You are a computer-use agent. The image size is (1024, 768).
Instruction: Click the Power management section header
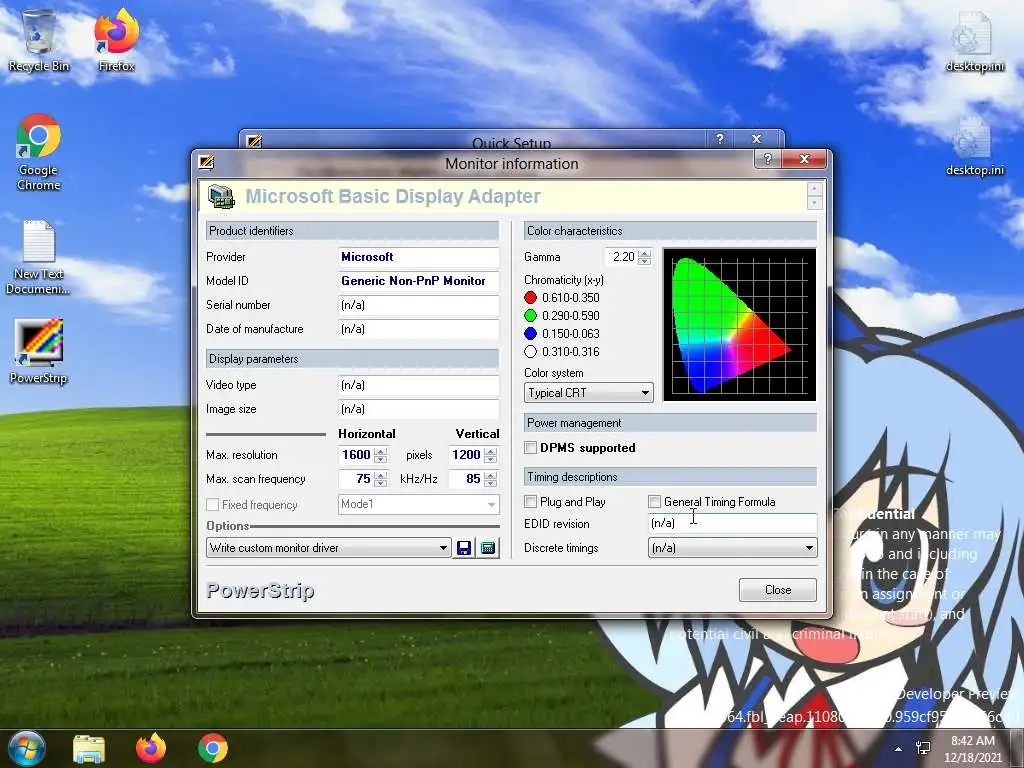click(670, 423)
